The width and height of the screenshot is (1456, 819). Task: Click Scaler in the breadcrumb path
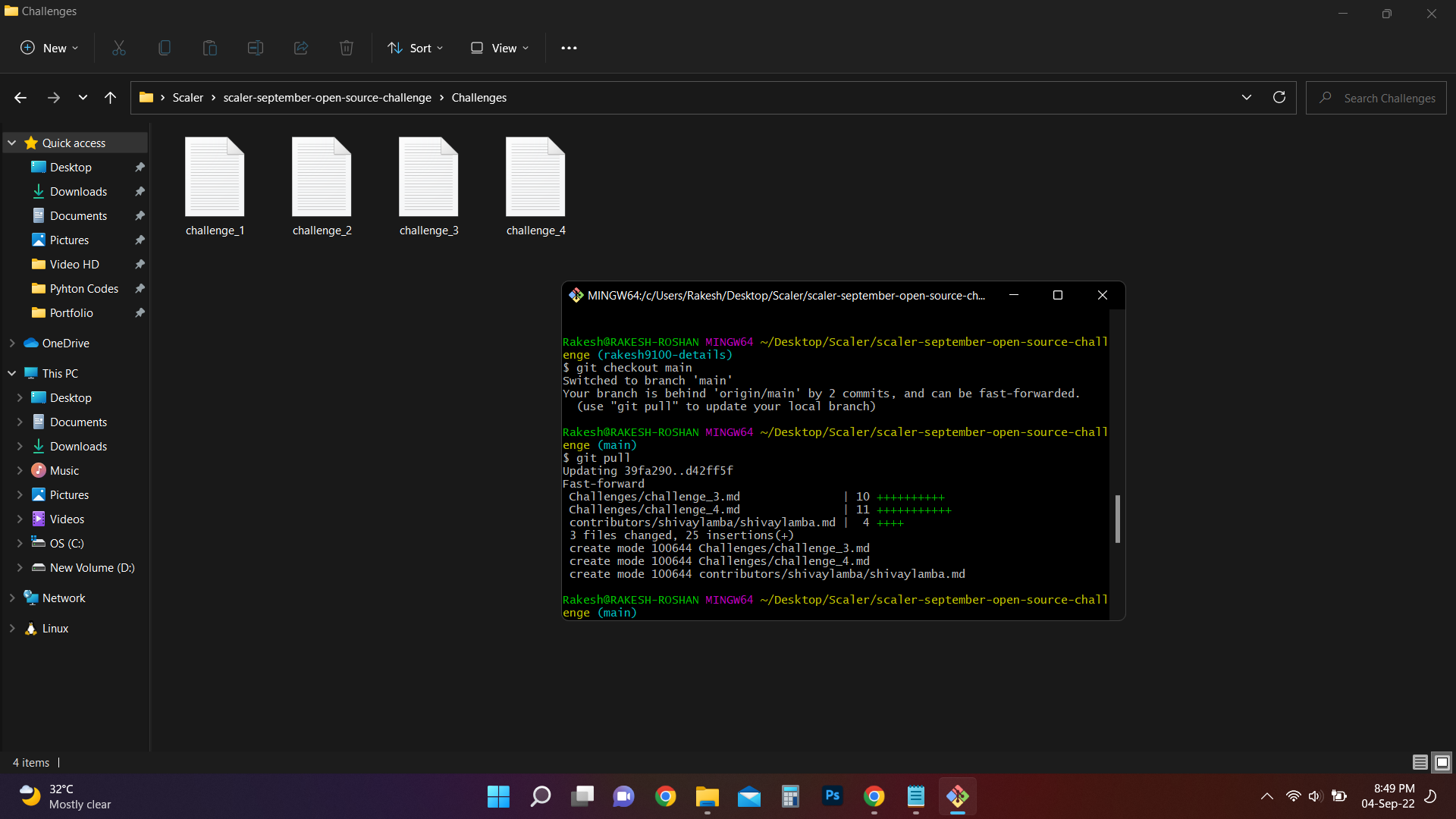coord(187,98)
